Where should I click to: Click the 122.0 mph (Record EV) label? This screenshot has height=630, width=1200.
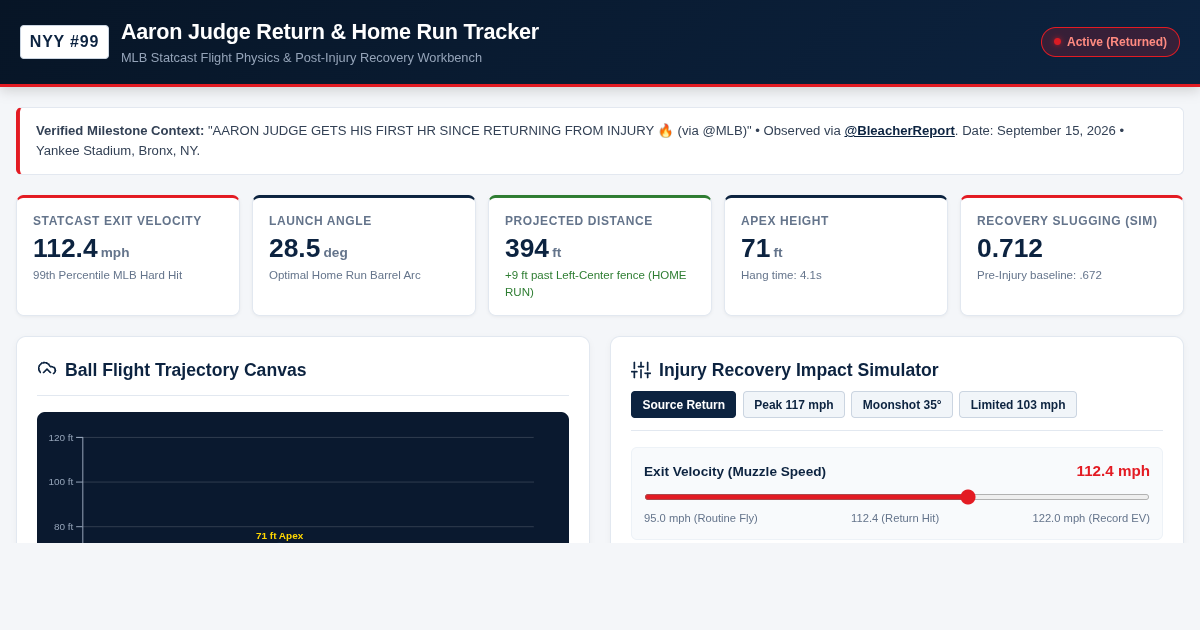(x=1091, y=518)
